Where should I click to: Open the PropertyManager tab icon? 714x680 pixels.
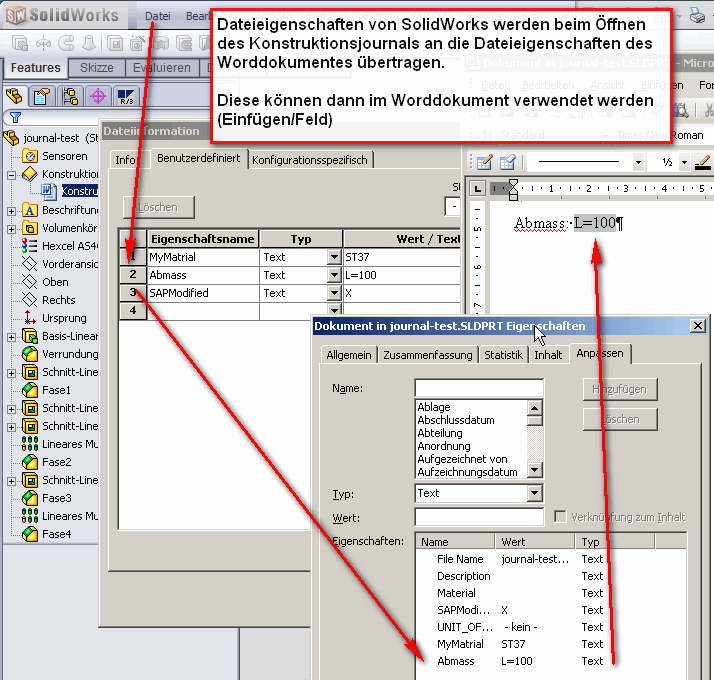pyautogui.click(x=42, y=97)
